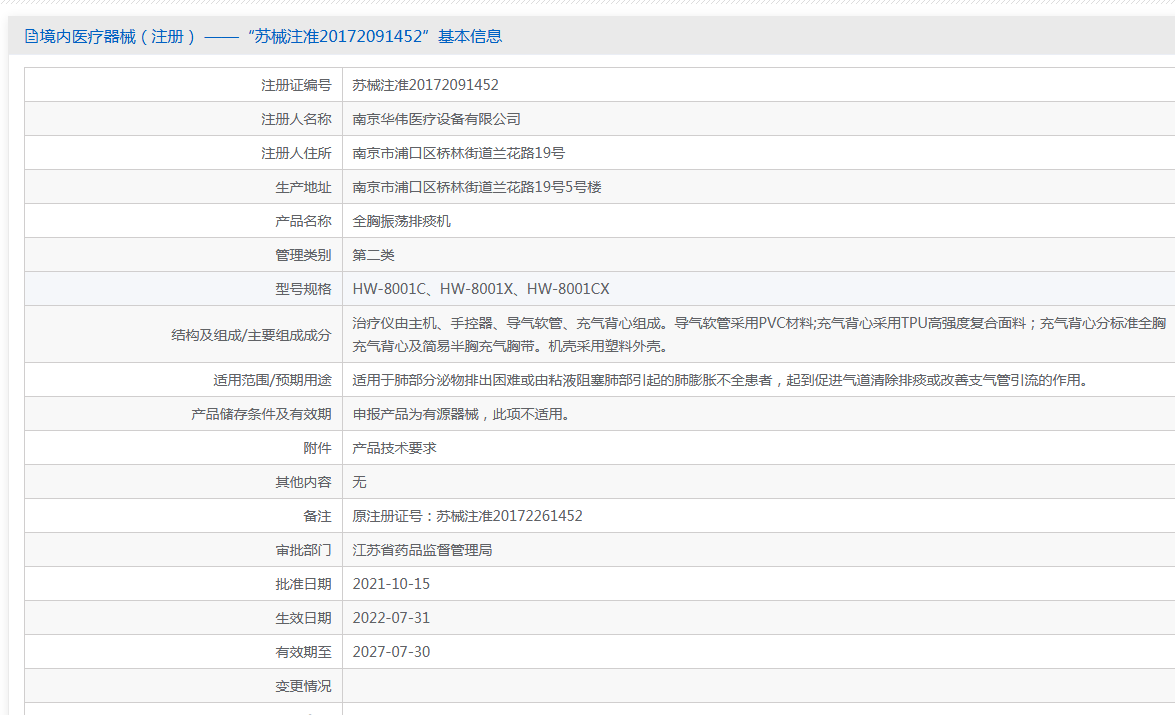Click the 注册人住所 label
This screenshot has width=1175, height=715.
point(296,153)
